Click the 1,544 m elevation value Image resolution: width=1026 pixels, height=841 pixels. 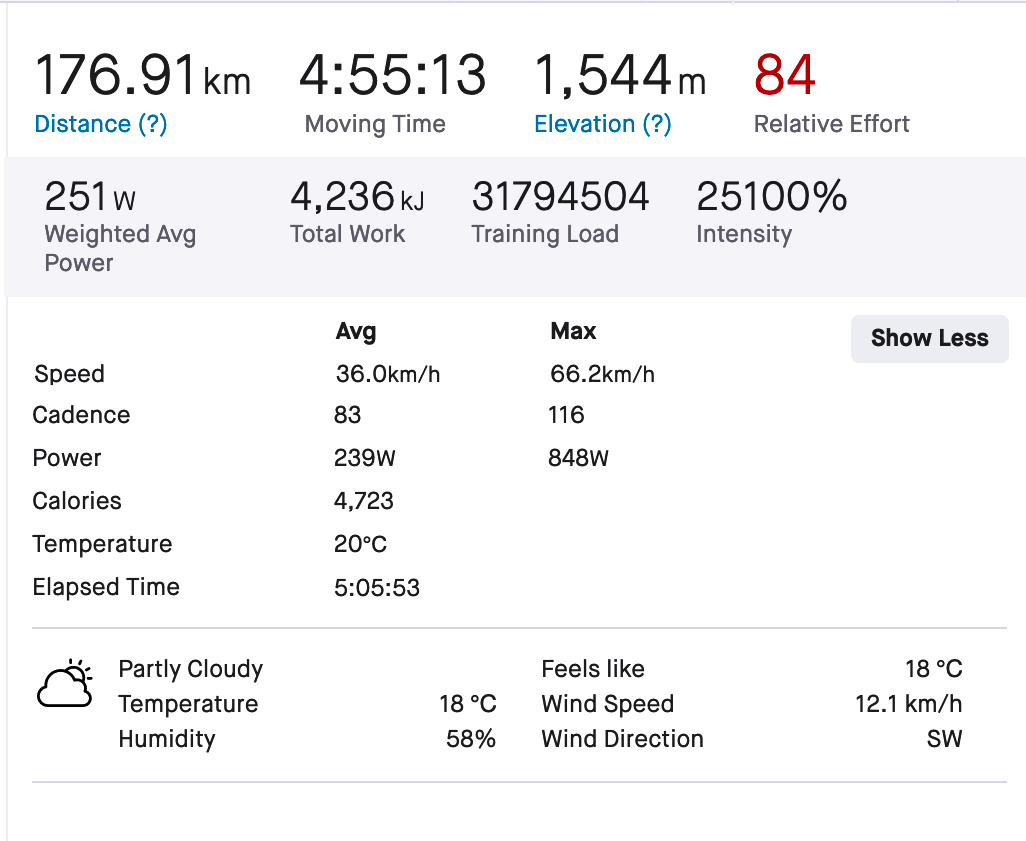619,76
